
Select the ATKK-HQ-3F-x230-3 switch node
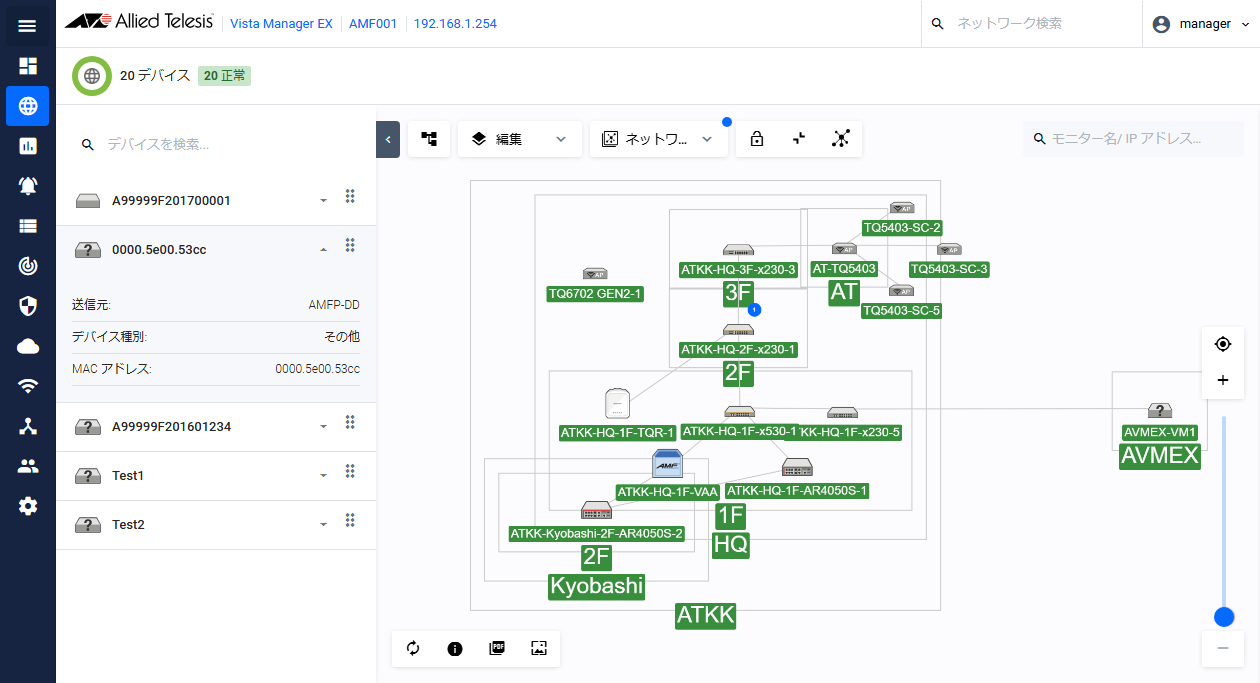click(x=738, y=250)
